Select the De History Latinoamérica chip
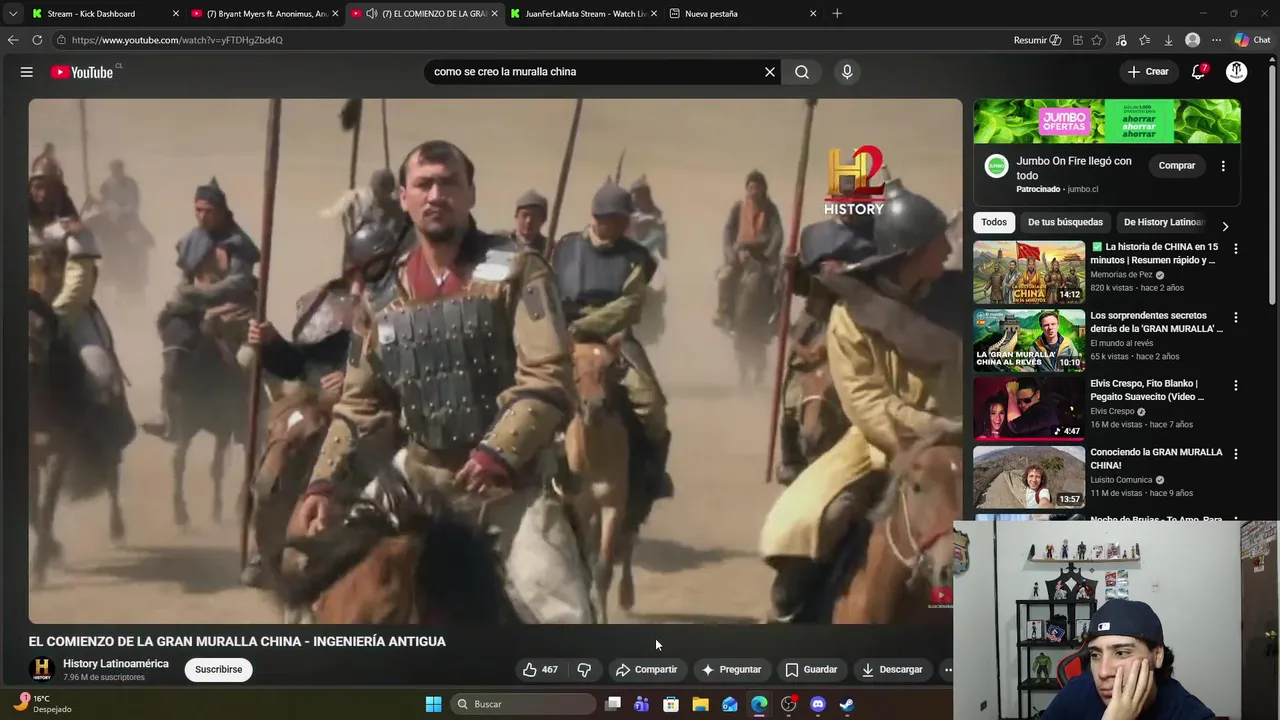This screenshot has width=1280, height=720. (x=1164, y=222)
